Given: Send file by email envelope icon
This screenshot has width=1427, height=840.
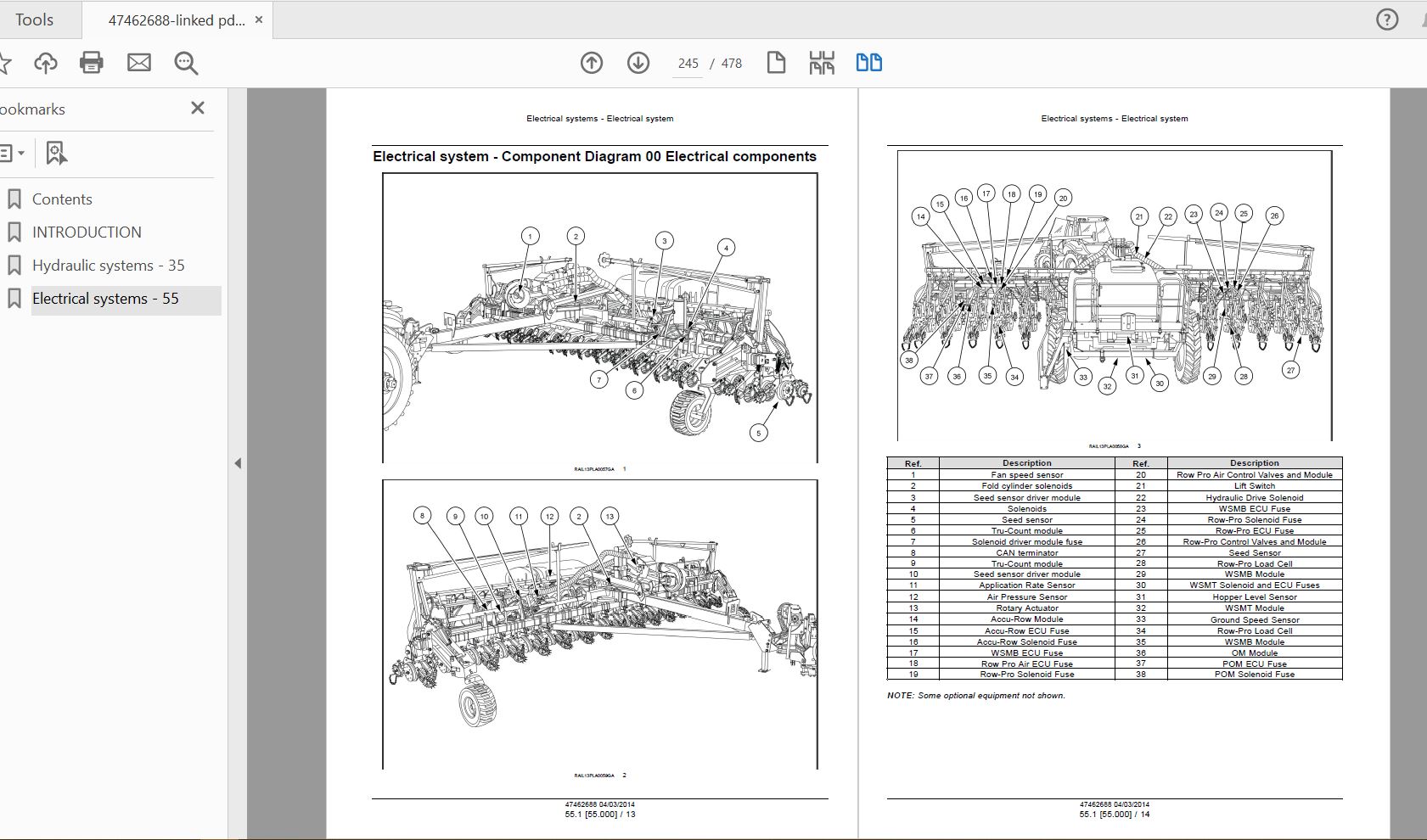Looking at the screenshot, I should click(139, 63).
